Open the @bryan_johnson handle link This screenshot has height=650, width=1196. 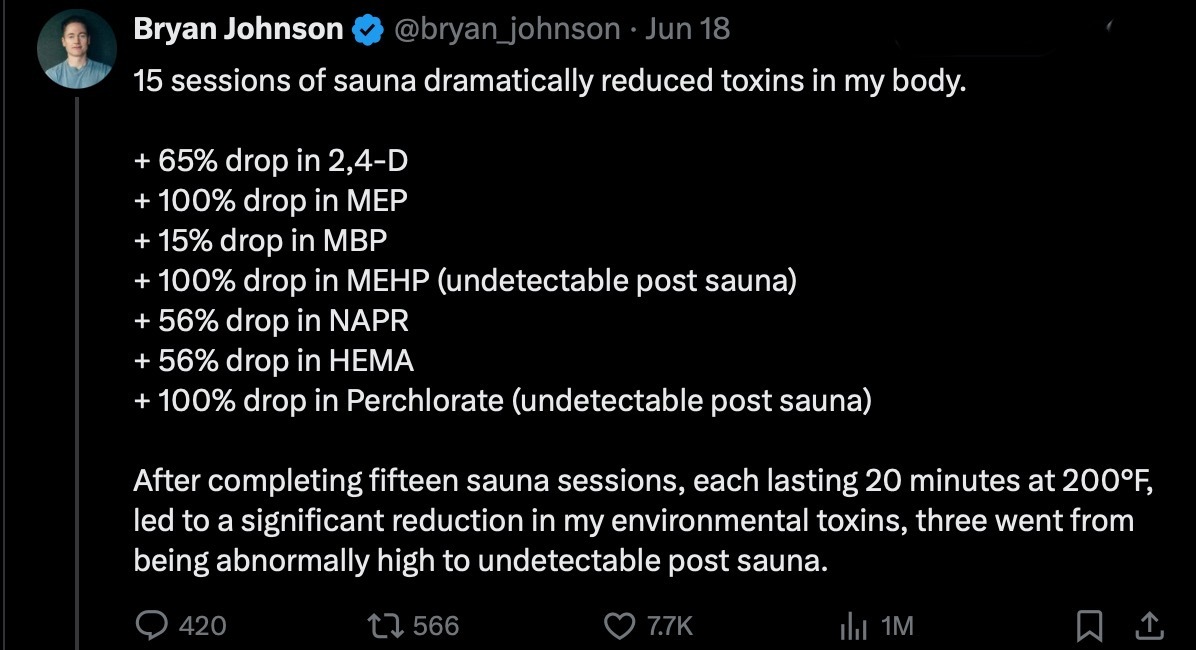507,30
